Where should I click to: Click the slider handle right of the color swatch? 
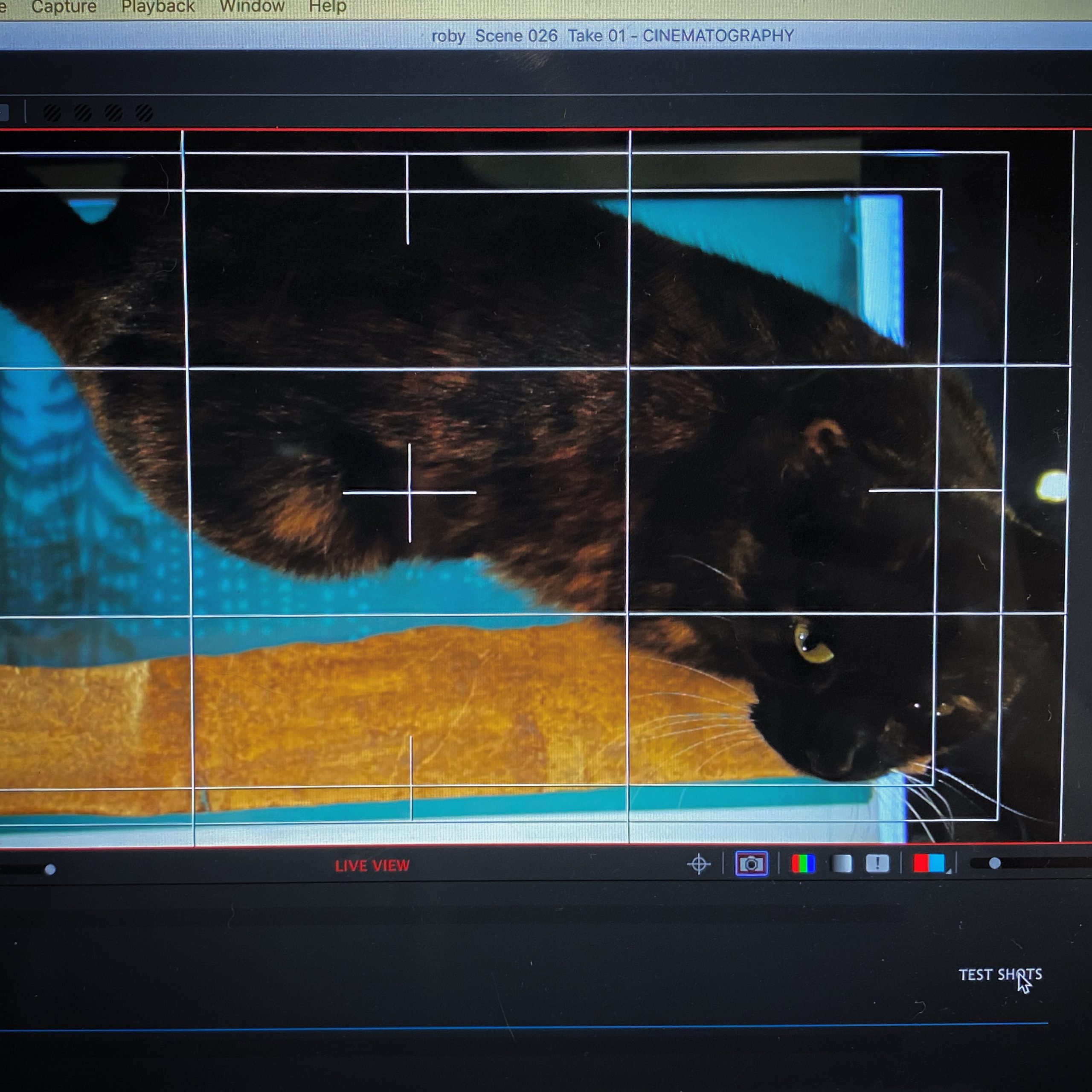(x=995, y=863)
